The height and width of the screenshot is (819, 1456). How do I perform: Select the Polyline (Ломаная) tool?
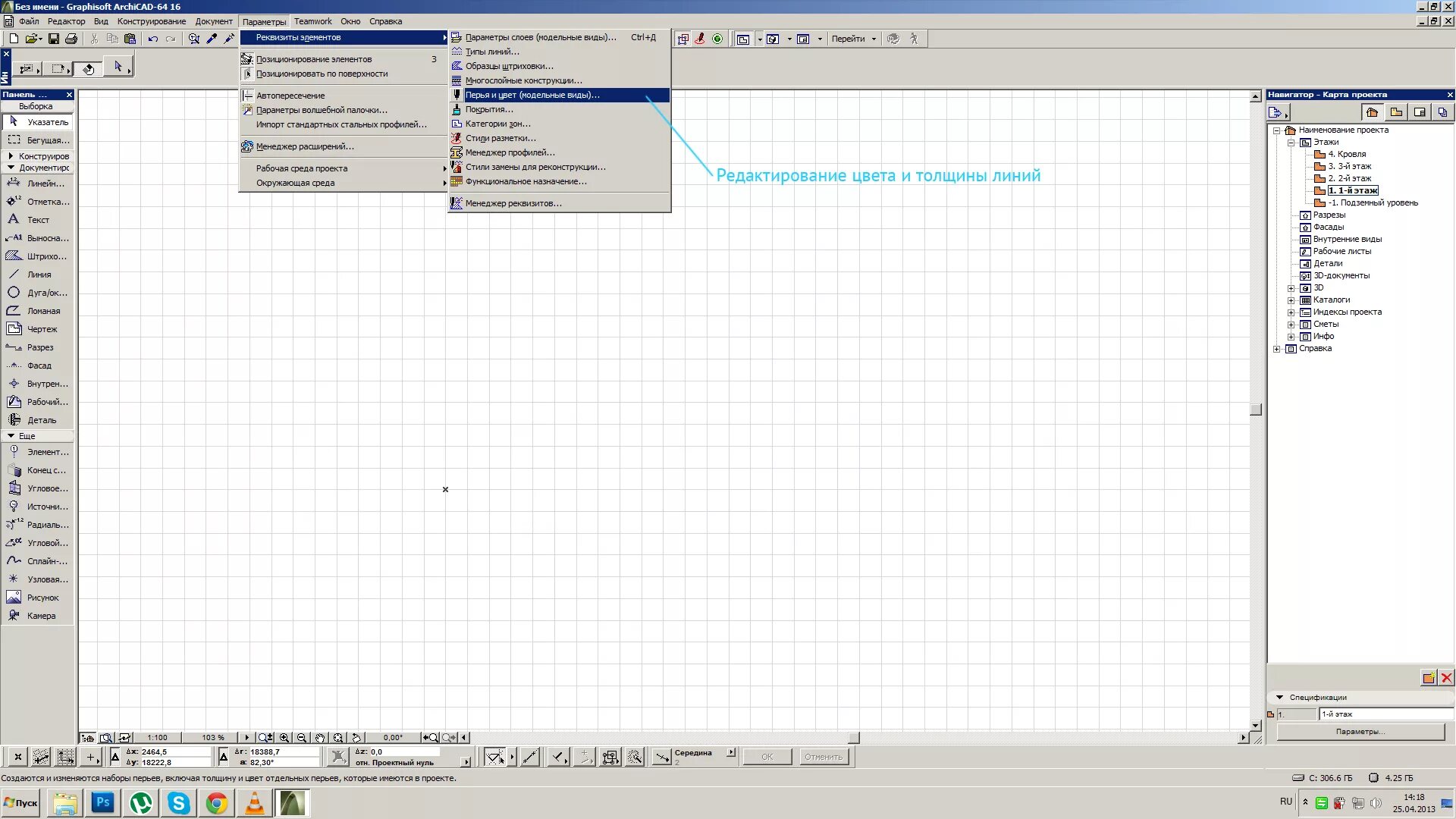coord(42,311)
